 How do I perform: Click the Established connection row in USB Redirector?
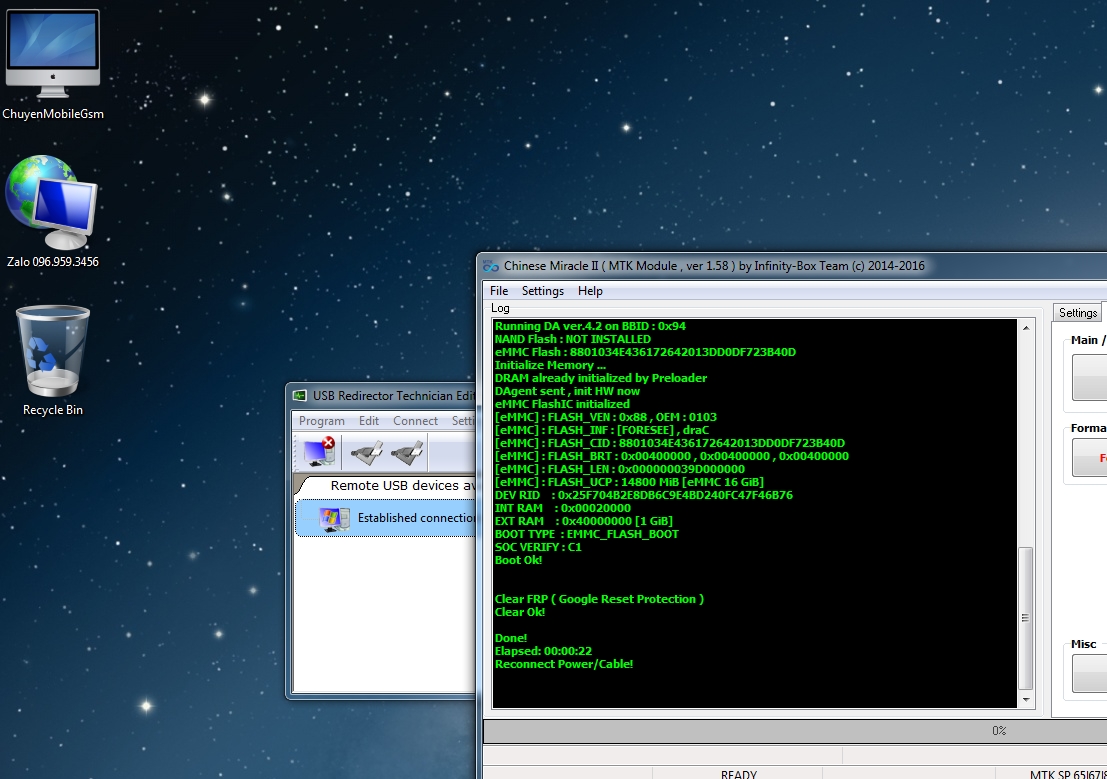point(386,518)
